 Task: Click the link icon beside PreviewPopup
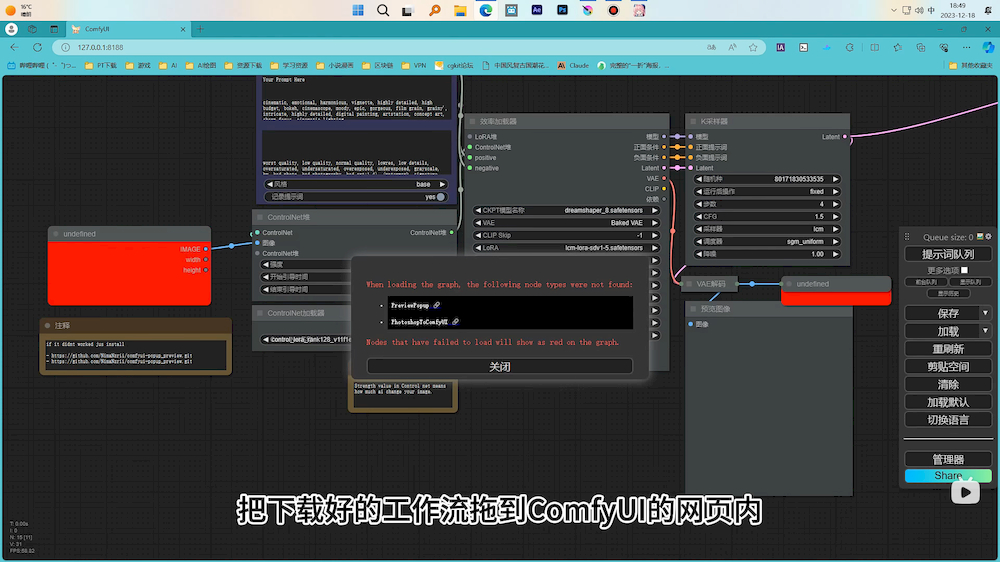pyautogui.click(x=436, y=304)
